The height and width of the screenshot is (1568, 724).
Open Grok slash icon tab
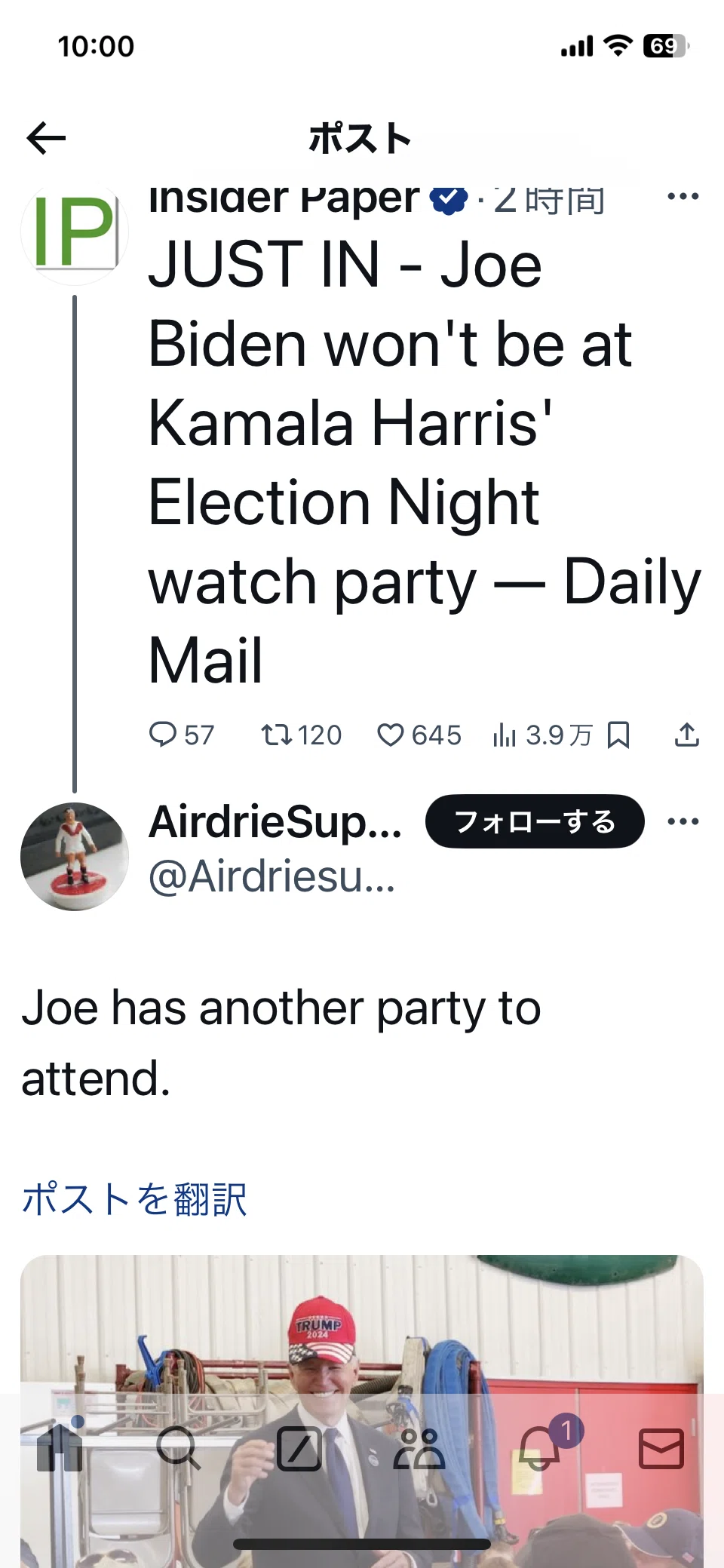point(299,1449)
